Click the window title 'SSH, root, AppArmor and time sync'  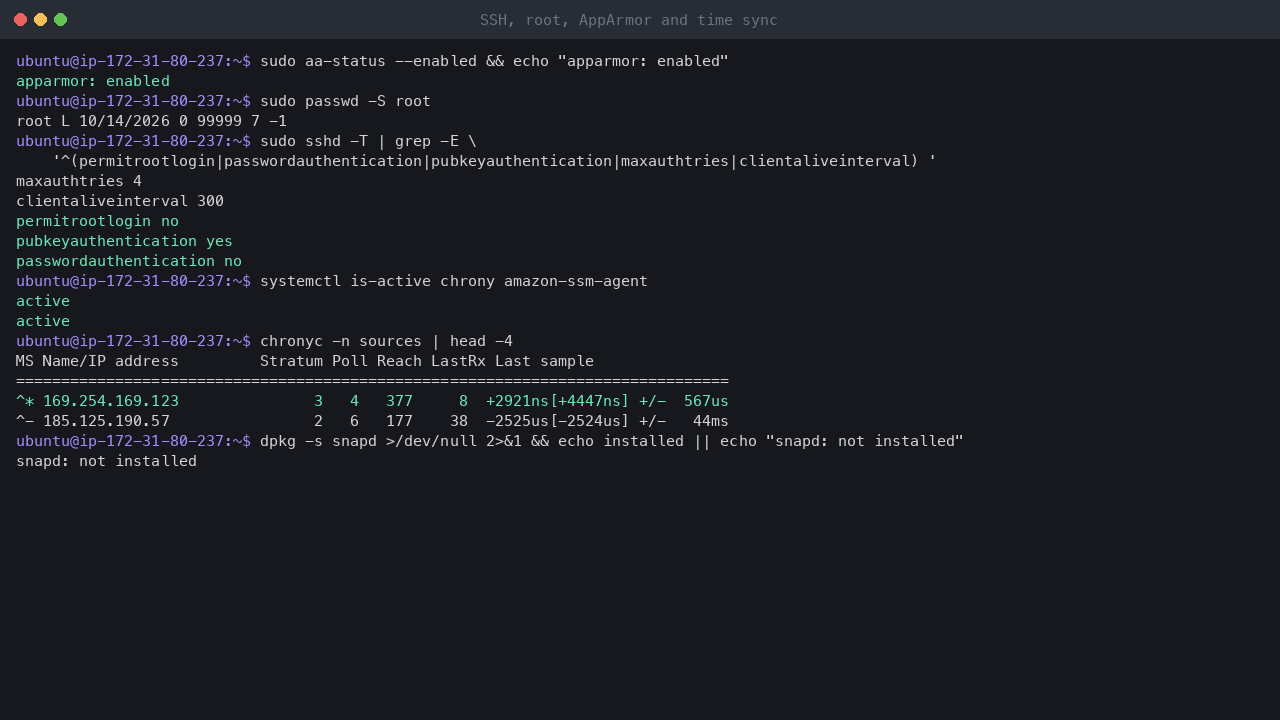point(628,20)
